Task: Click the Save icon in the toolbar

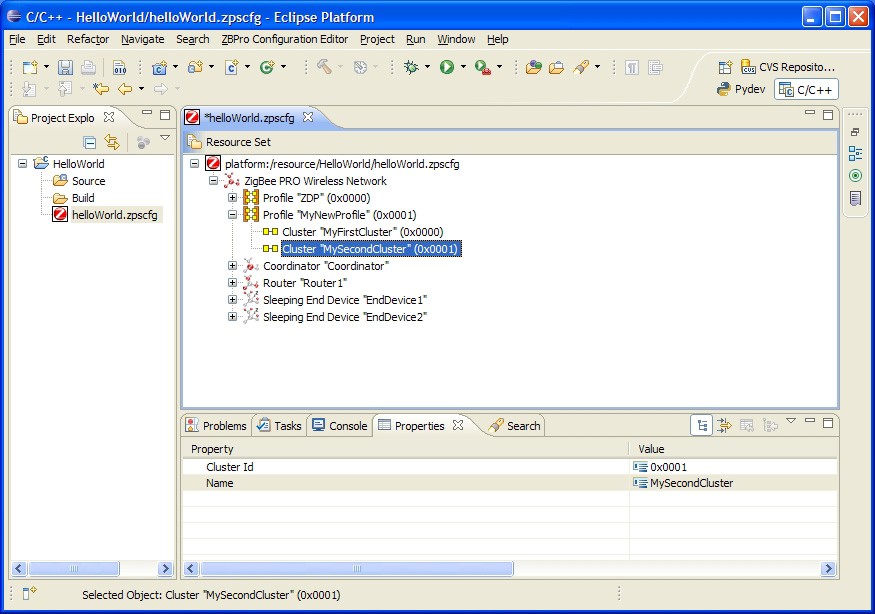Action: [x=65, y=67]
